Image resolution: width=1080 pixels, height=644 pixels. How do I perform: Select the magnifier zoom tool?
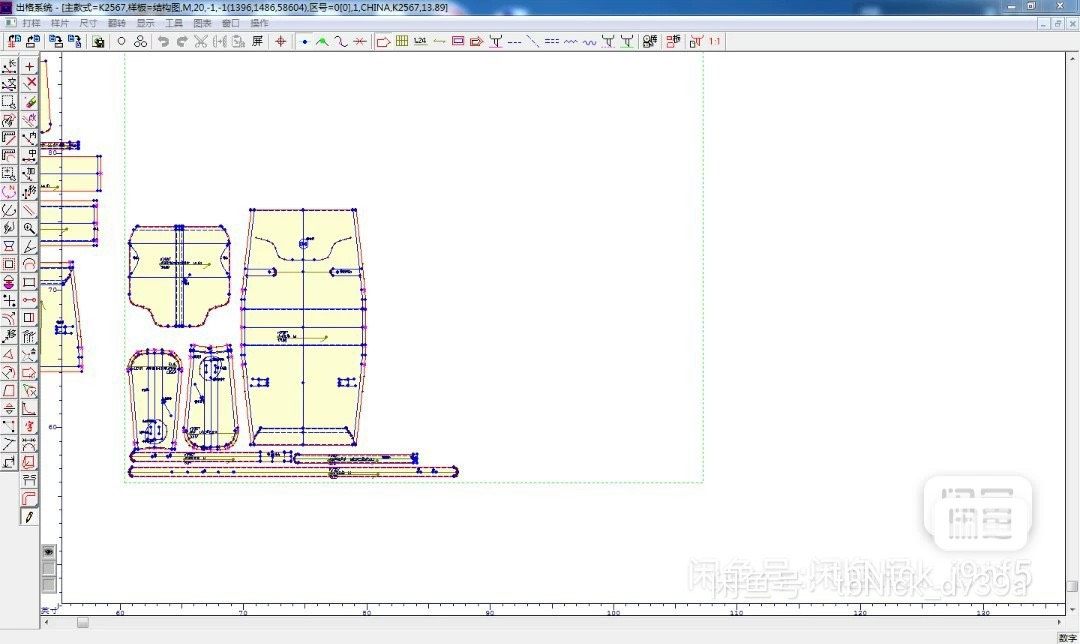click(30, 228)
